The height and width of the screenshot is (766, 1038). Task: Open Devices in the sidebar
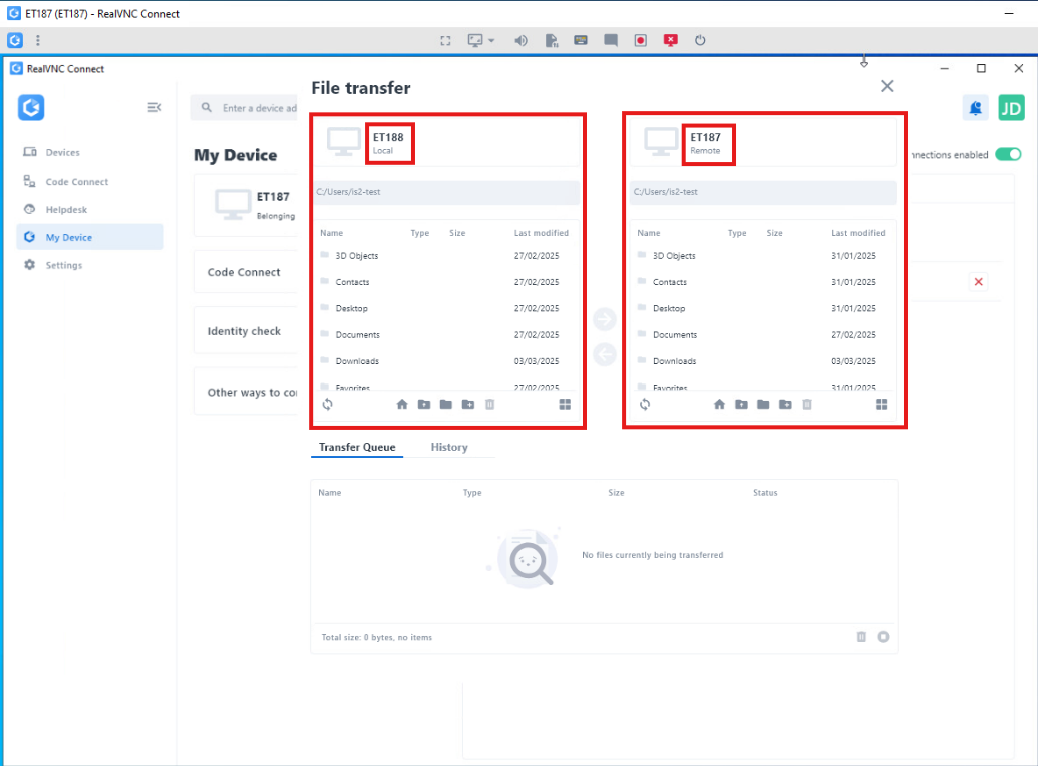point(89,152)
